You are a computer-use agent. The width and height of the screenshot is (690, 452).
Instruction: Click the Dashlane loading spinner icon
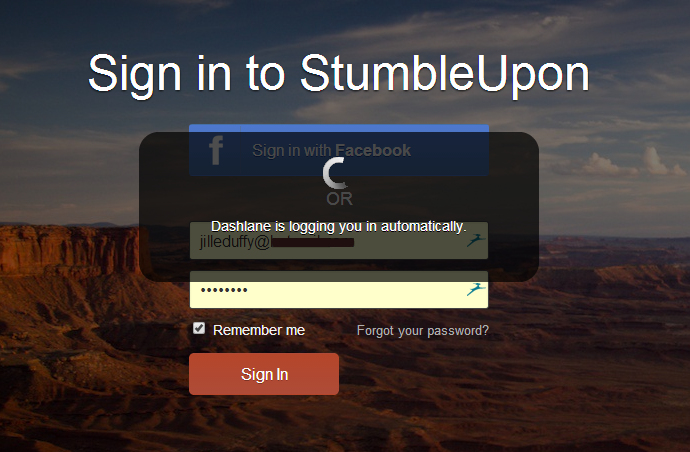click(x=335, y=173)
